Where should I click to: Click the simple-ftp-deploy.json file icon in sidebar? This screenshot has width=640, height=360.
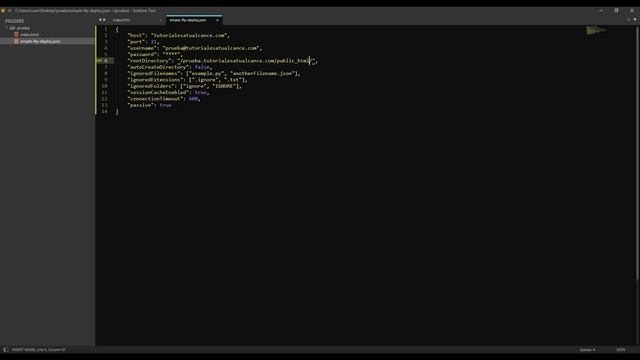[16, 41]
